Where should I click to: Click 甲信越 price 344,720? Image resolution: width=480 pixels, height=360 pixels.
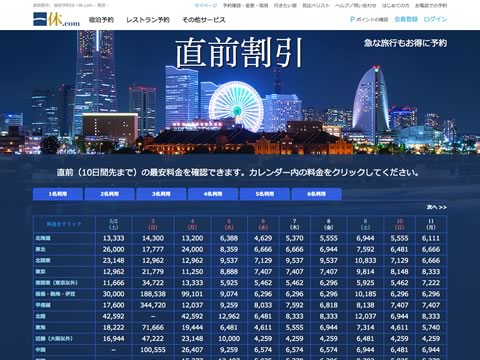tap(153, 305)
